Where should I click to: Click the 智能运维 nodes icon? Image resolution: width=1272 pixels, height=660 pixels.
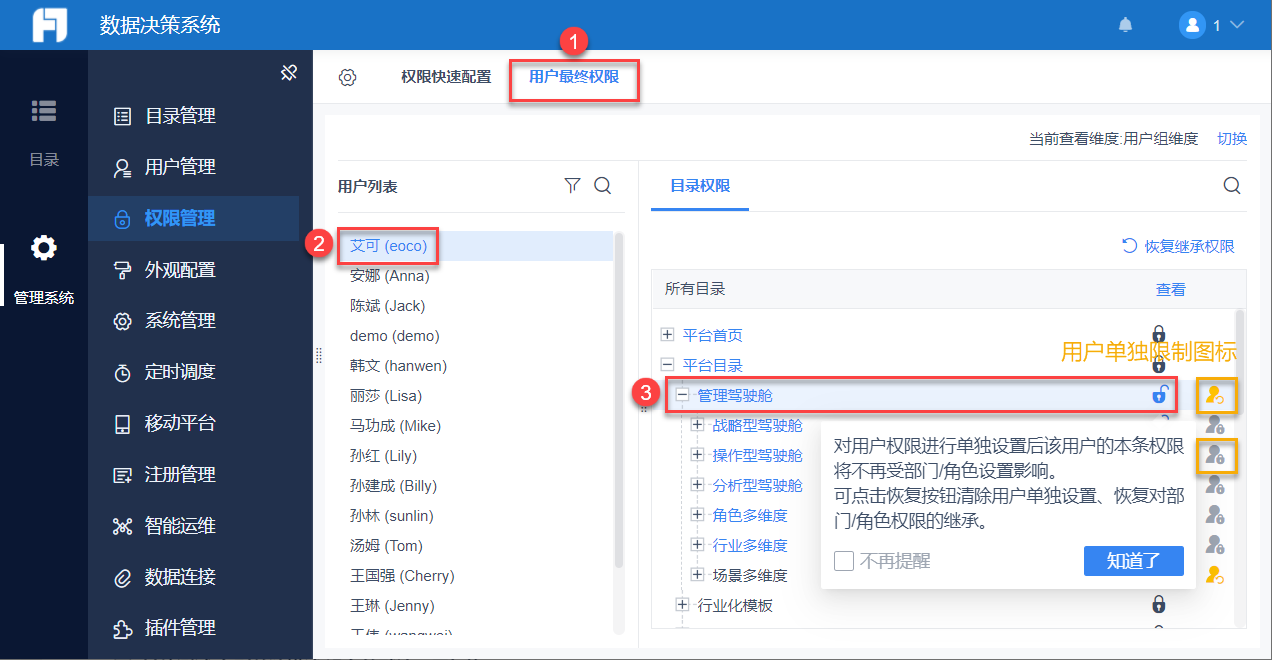[122, 526]
